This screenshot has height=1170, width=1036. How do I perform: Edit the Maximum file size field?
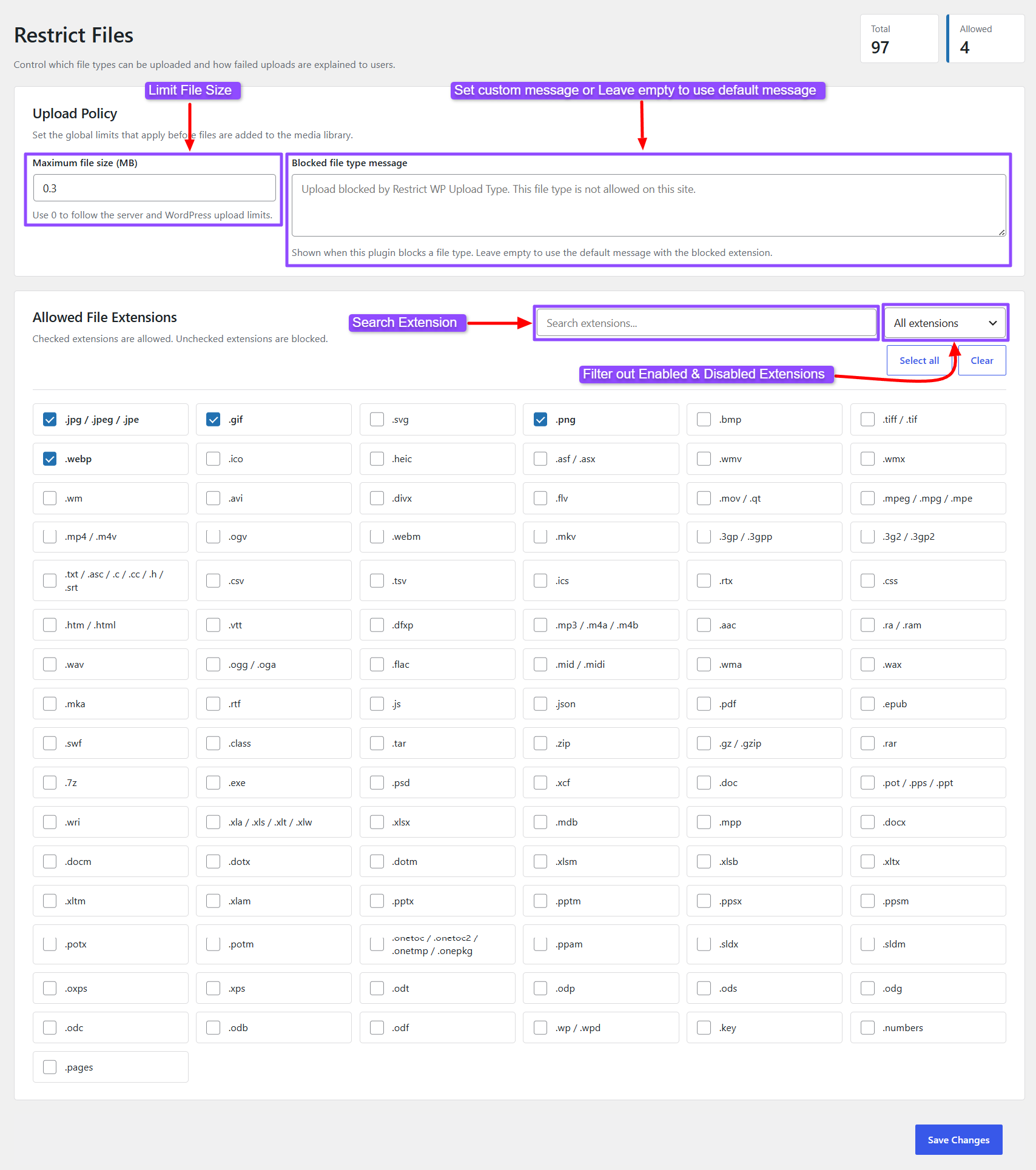tap(154, 189)
